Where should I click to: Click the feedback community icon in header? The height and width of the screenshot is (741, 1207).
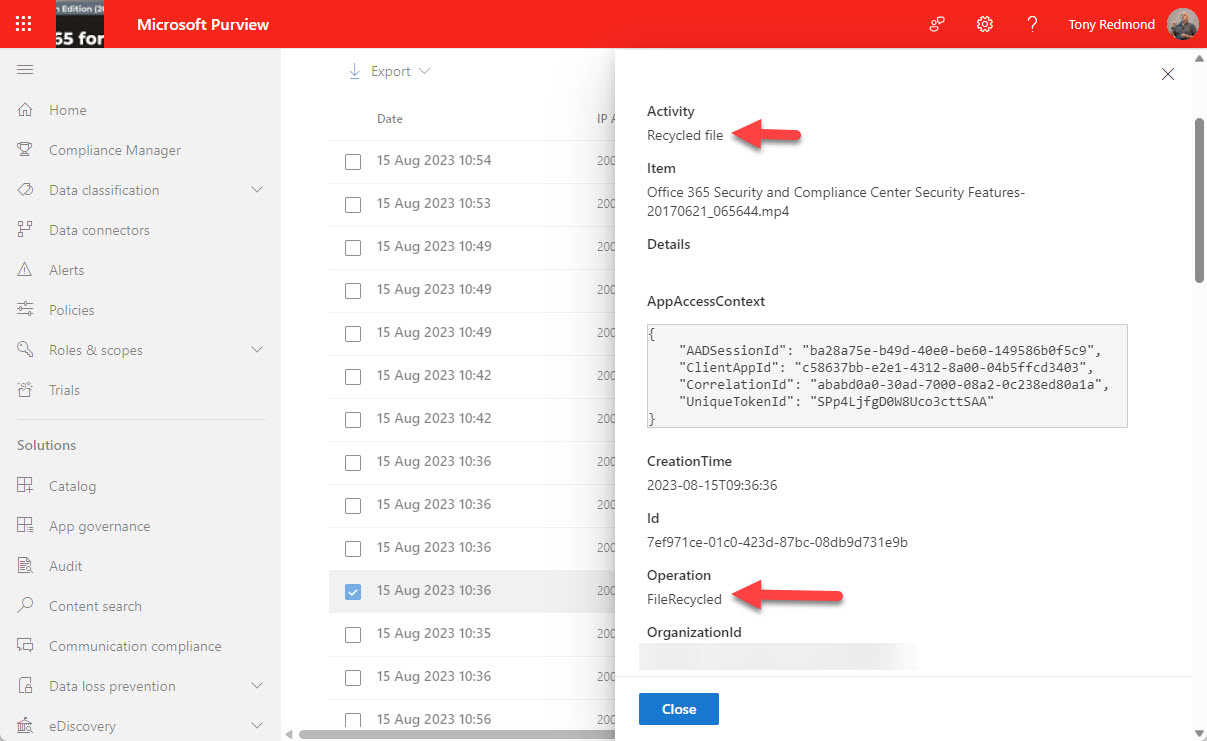click(937, 24)
